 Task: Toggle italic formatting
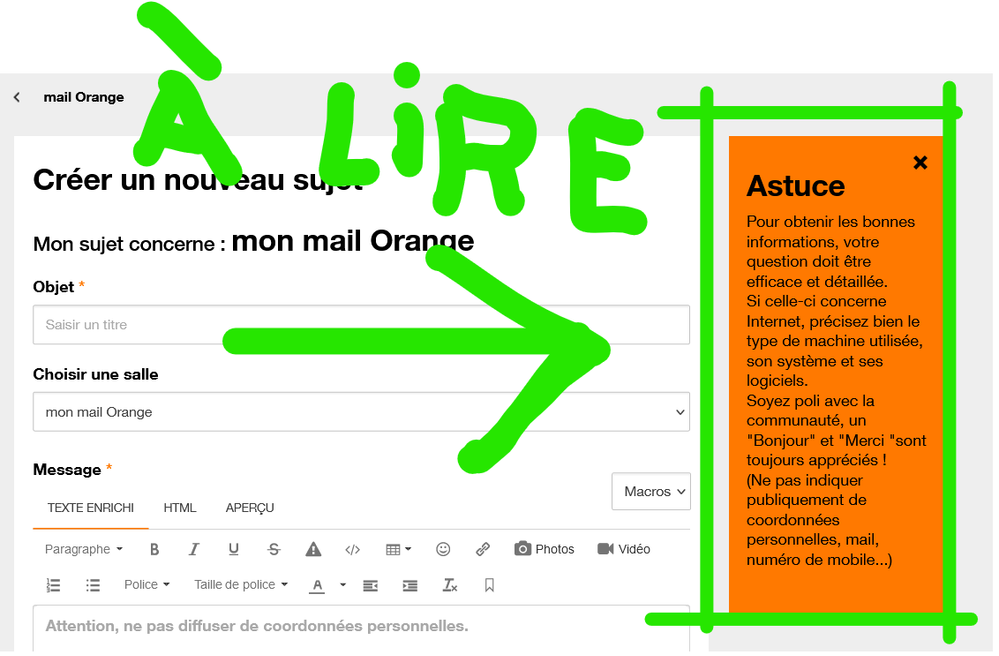tap(194, 550)
